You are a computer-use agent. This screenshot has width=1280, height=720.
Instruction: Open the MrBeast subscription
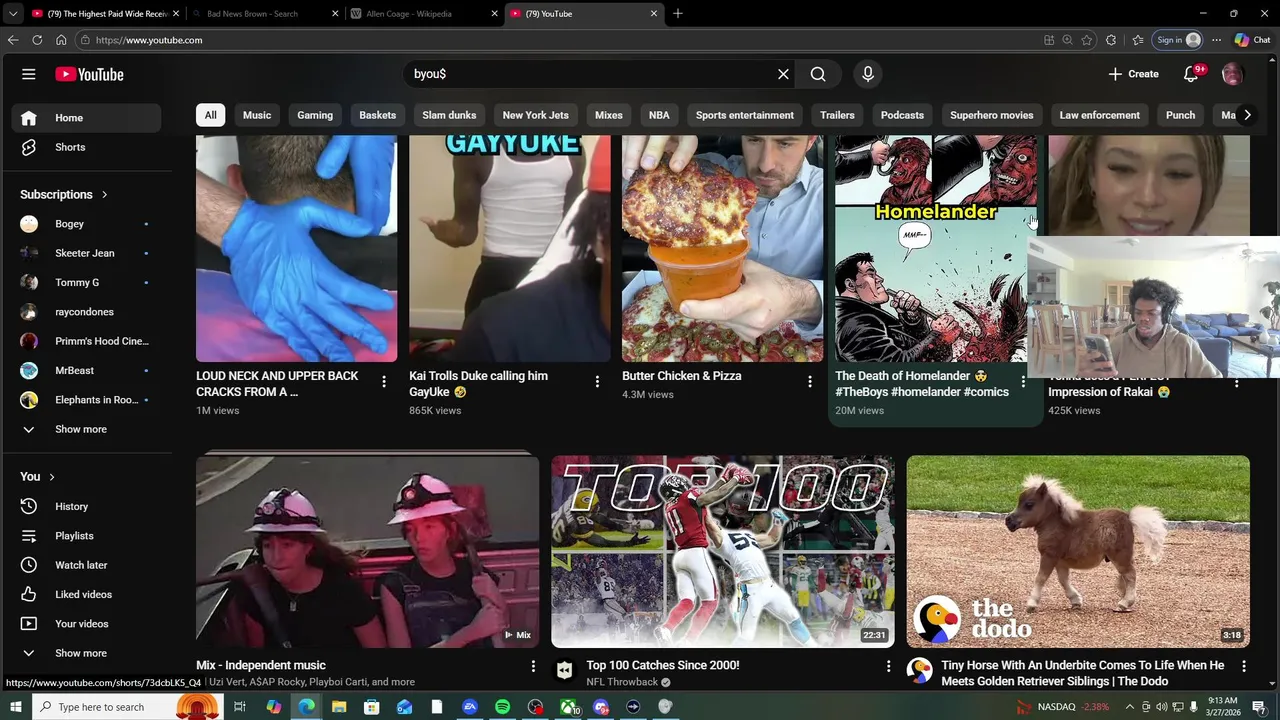tap(86, 370)
